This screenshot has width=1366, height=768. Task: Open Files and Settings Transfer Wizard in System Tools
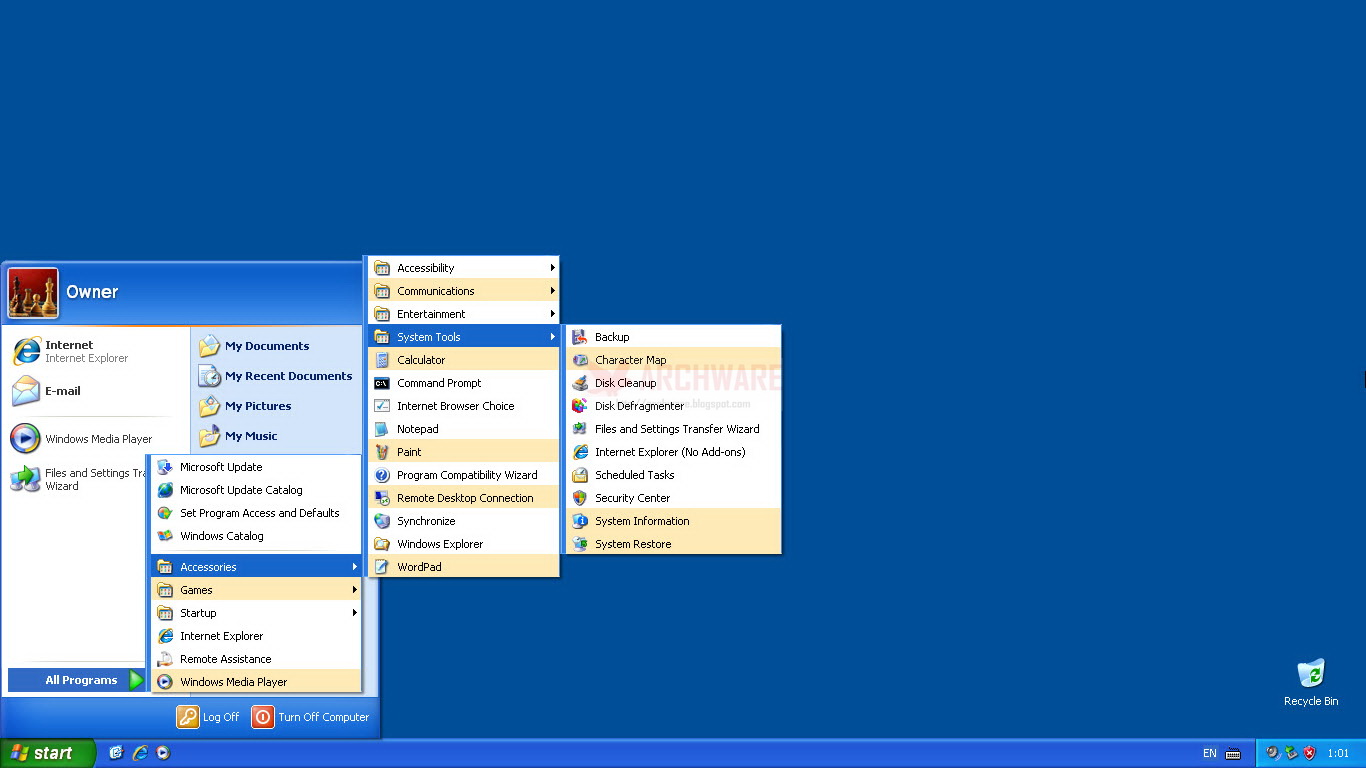click(673, 429)
